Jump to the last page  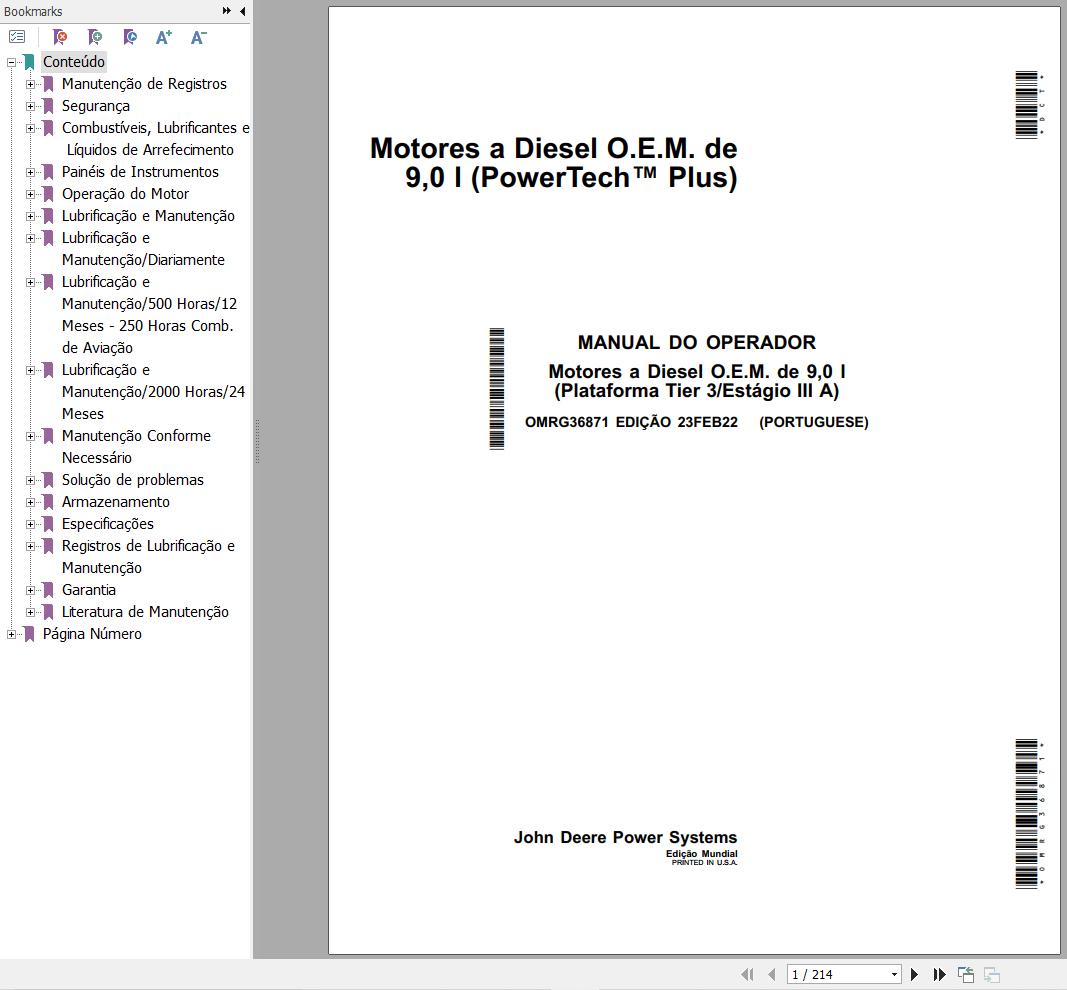pos(939,974)
